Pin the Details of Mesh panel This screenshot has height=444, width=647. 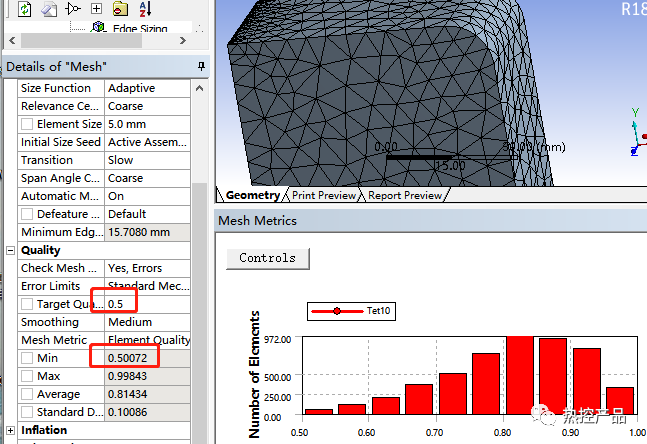coord(201,66)
